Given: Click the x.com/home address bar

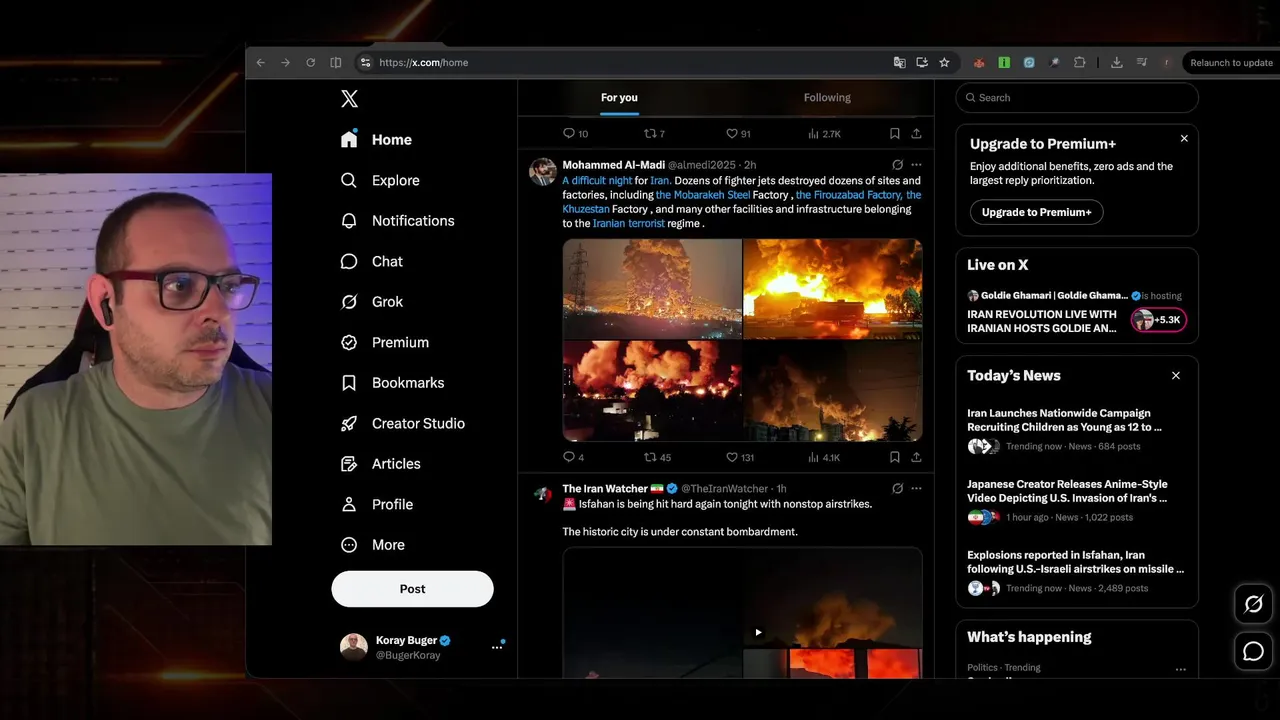Looking at the screenshot, I should pos(655,62).
